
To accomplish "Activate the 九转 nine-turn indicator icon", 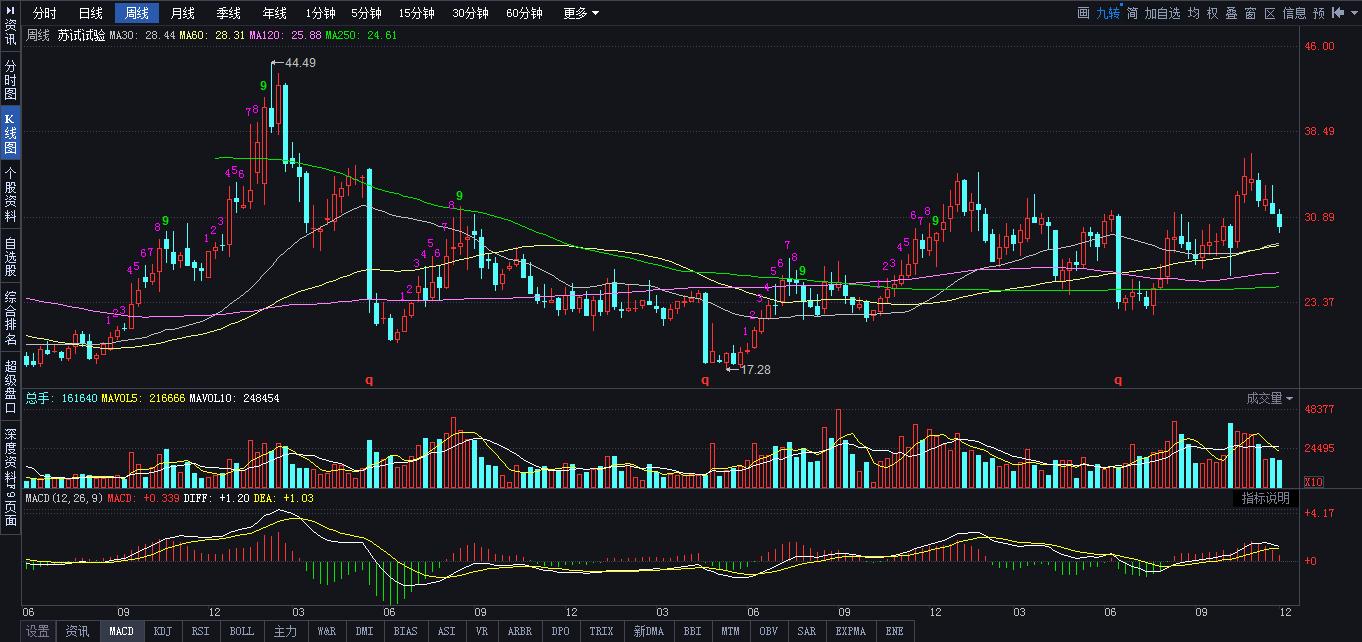I will coord(1108,12).
